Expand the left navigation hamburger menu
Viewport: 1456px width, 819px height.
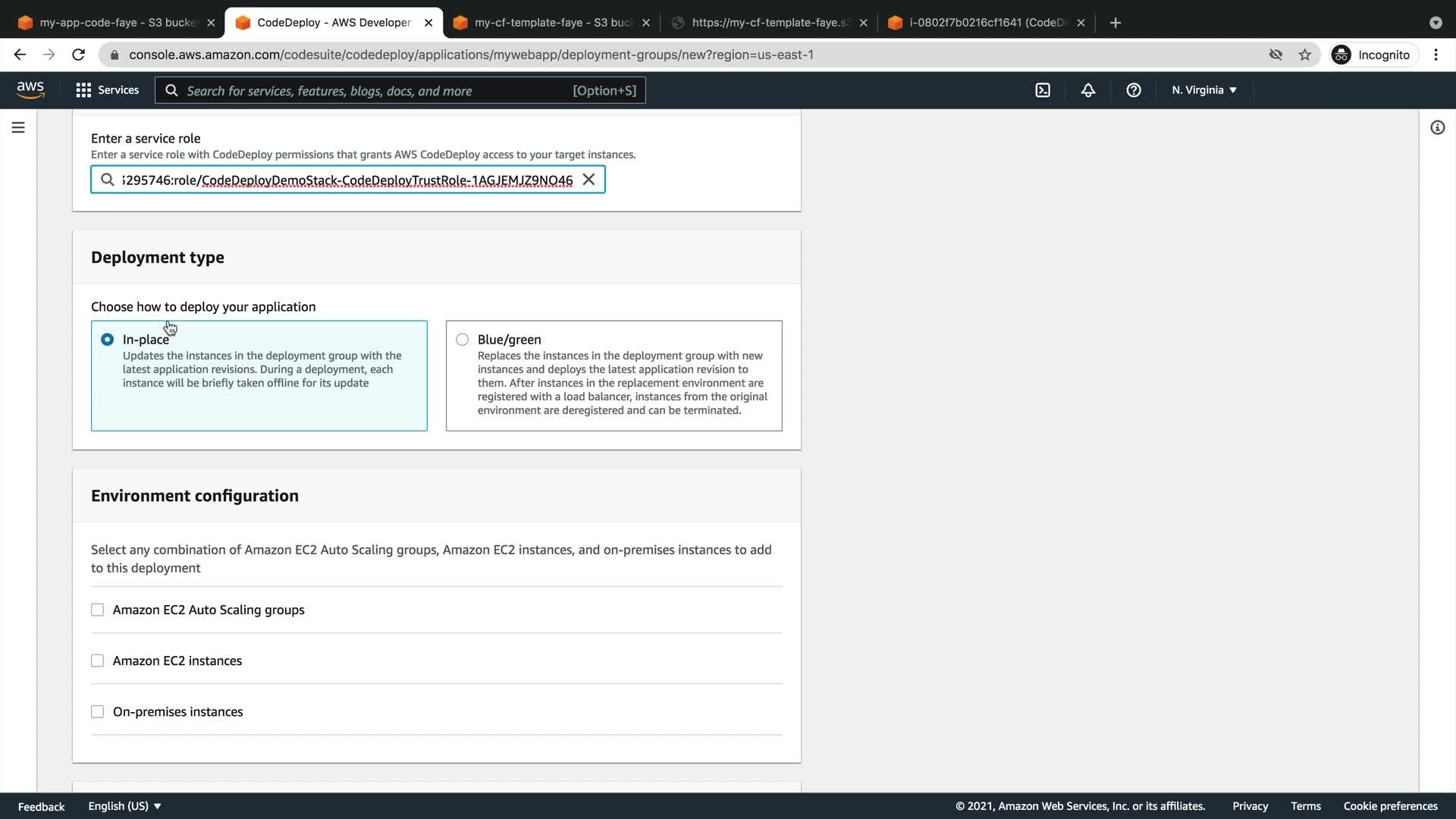point(18,127)
